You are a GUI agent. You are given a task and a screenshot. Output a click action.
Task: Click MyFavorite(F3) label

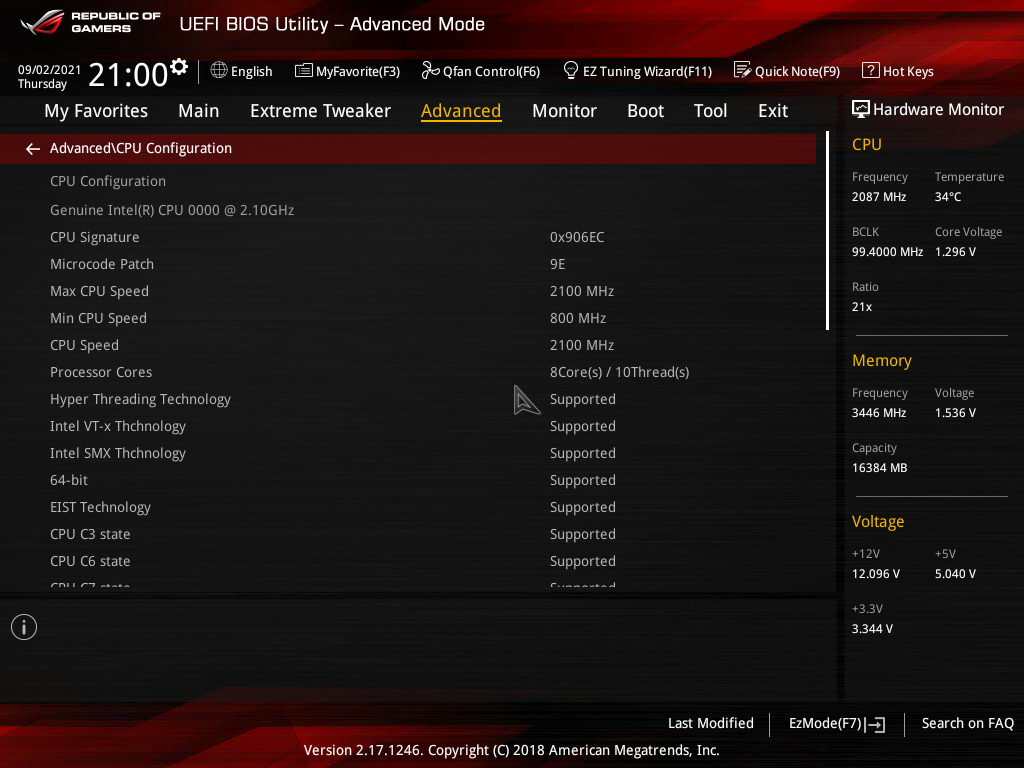pos(358,71)
